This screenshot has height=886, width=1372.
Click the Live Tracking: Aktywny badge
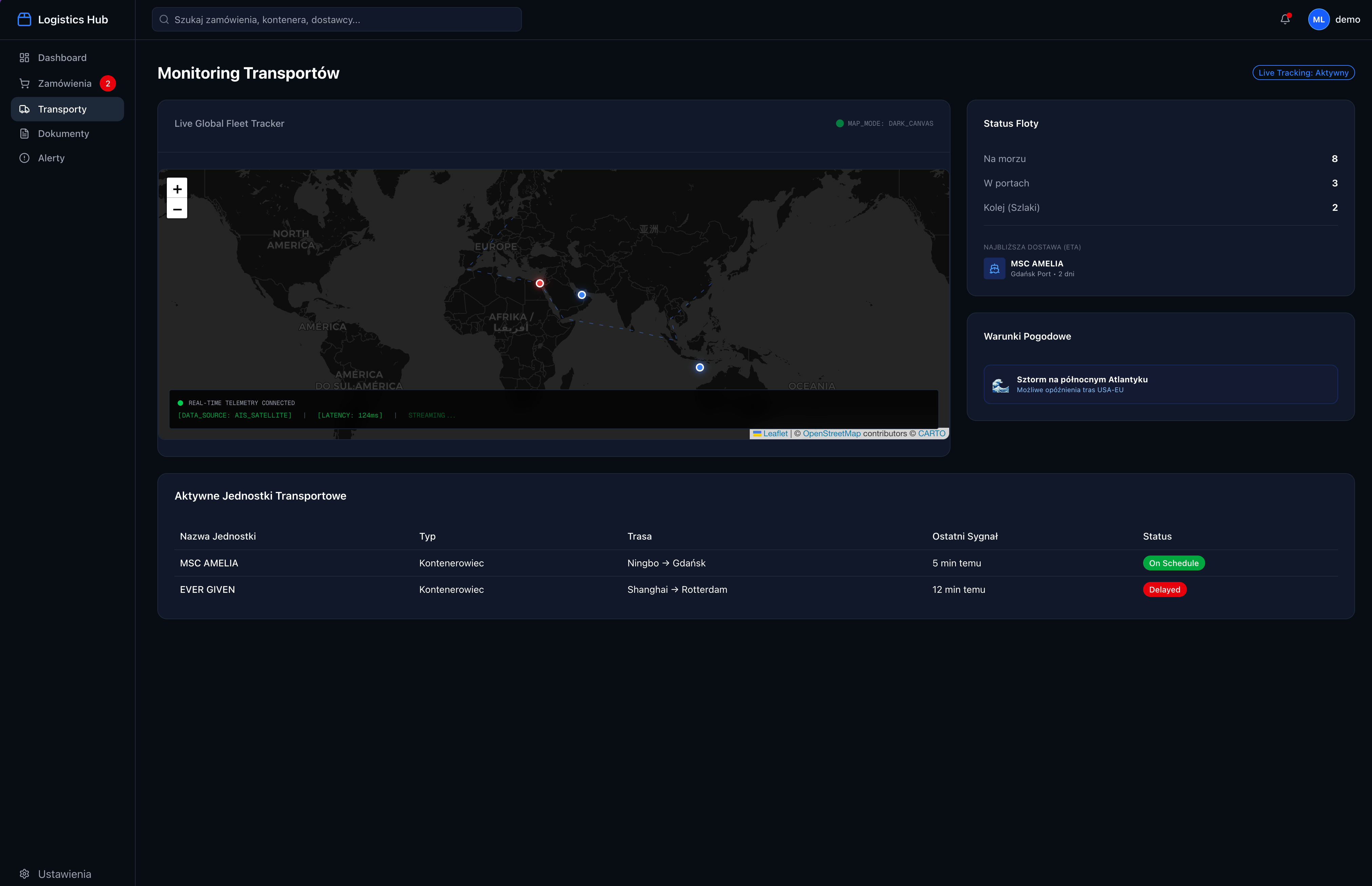[1304, 73]
